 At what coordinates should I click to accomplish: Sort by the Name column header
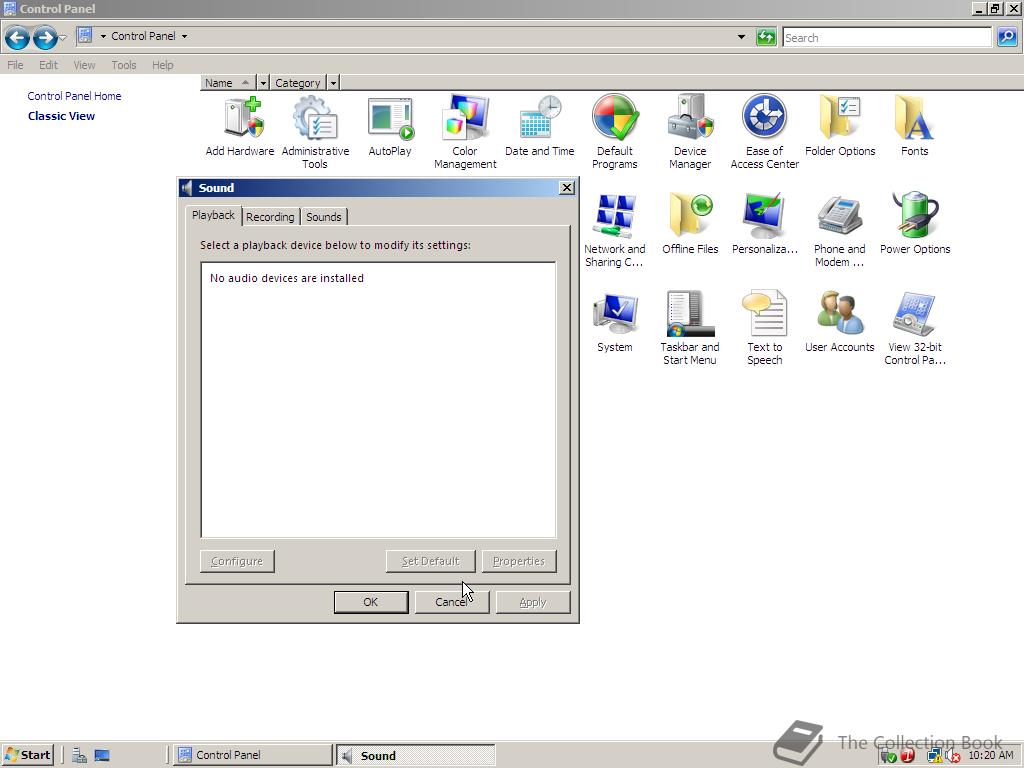point(227,83)
